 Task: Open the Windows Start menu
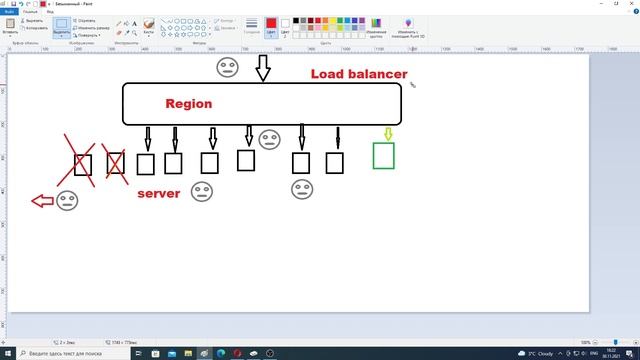point(8,353)
